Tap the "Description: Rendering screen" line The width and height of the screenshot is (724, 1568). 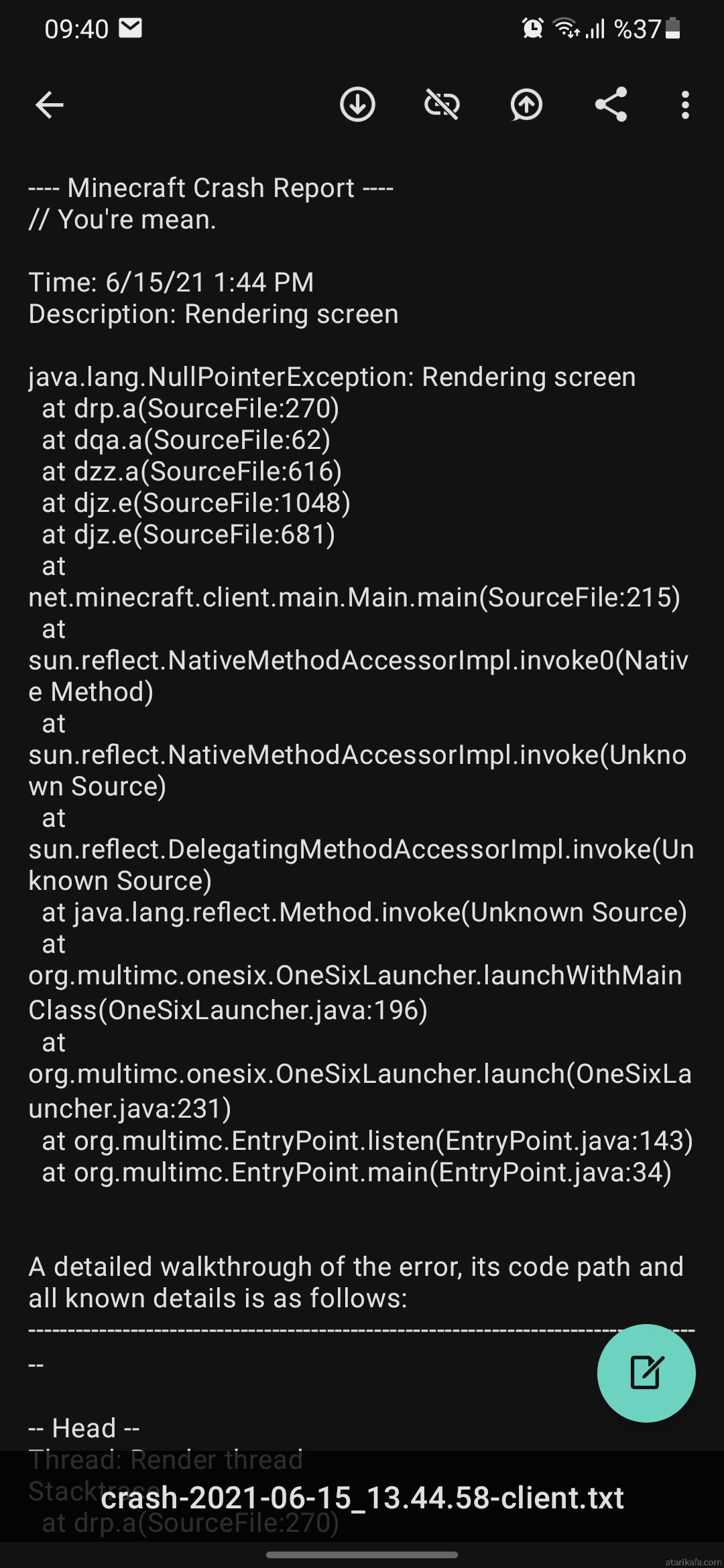213,314
